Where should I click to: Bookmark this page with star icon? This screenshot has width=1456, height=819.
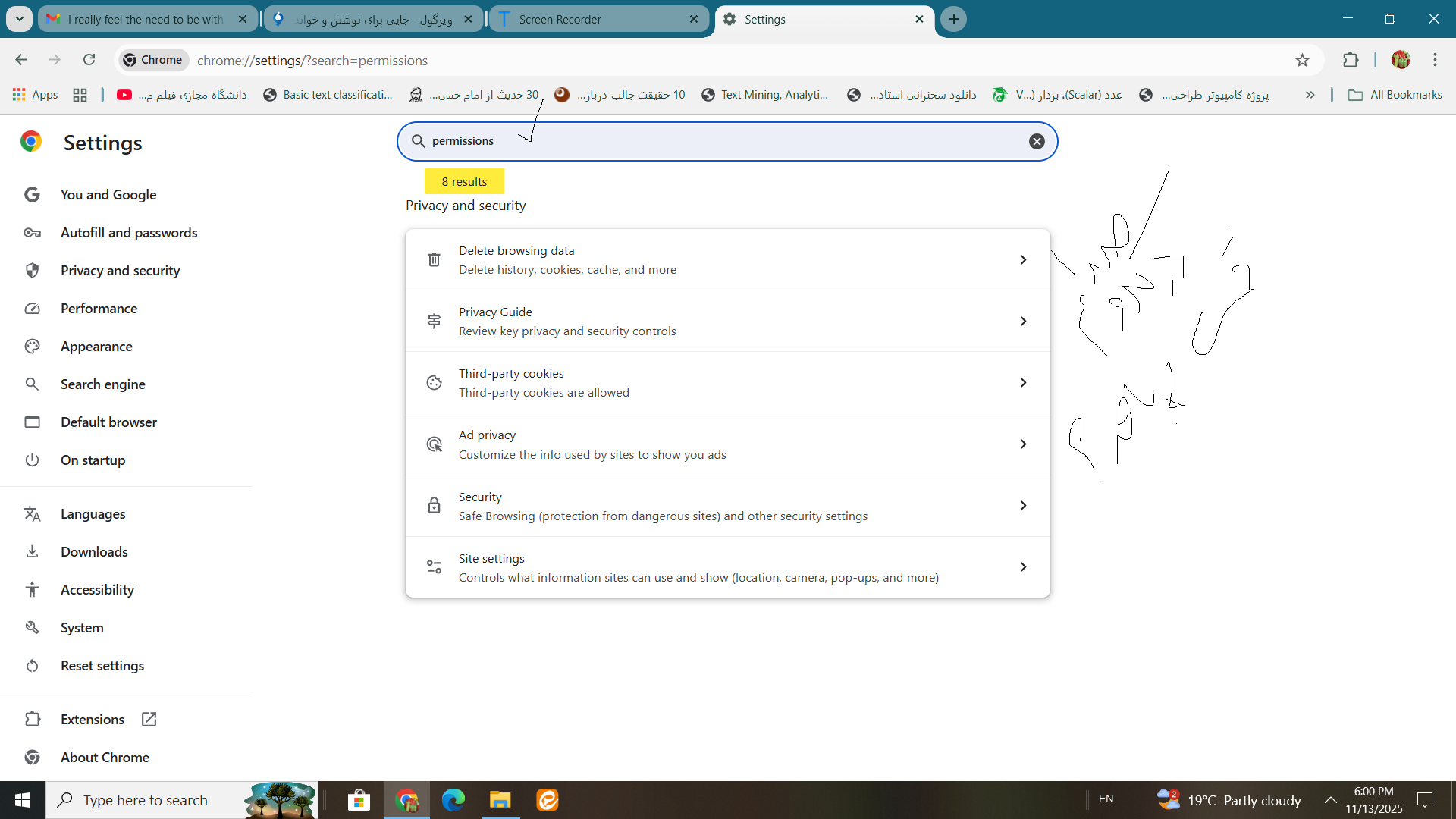1302,60
